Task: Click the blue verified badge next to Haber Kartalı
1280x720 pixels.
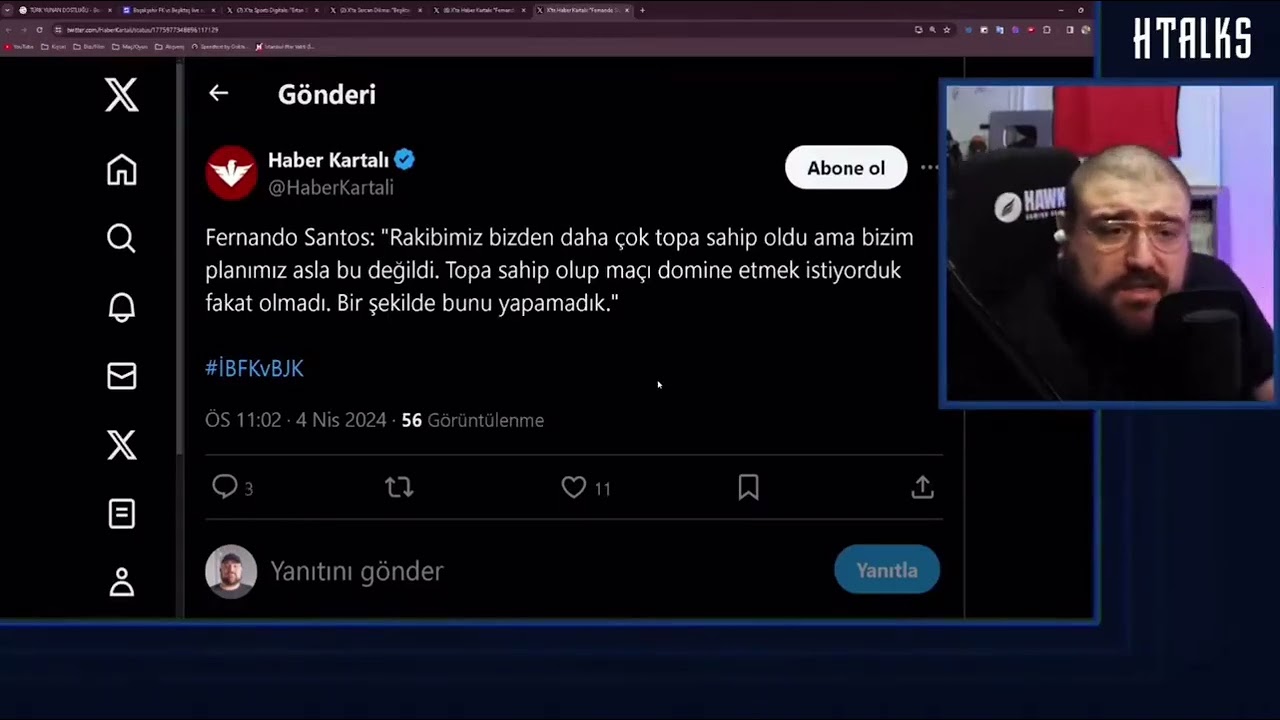Action: point(404,159)
